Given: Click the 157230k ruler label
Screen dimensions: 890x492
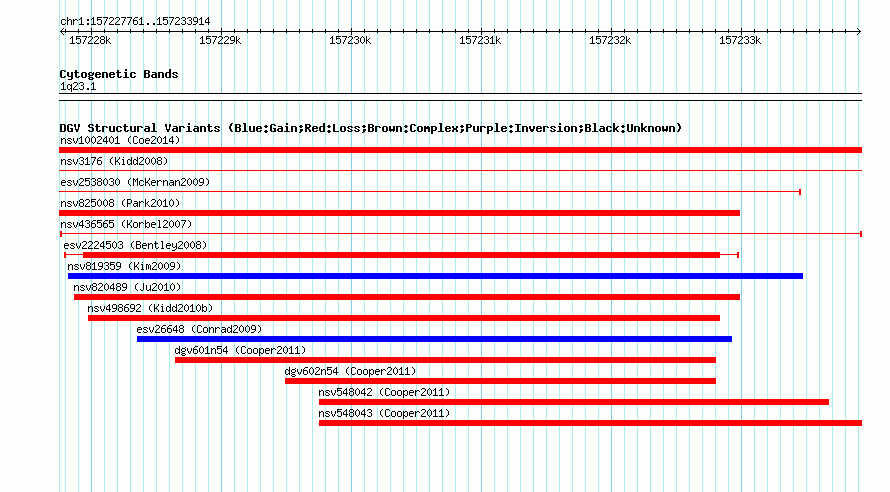Looking at the screenshot, I should [x=350, y=40].
